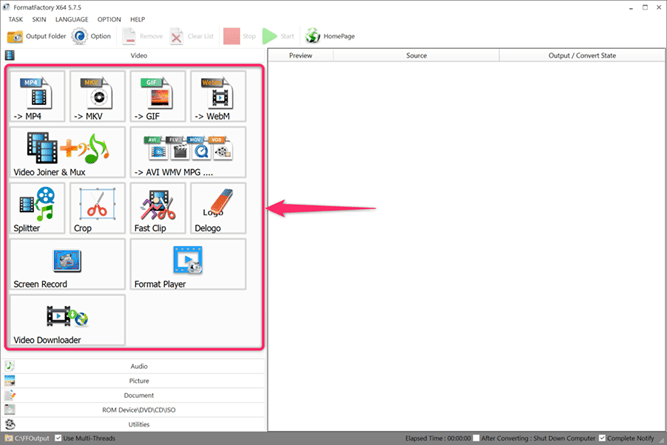This screenshot has height=445, width=667.
Task: Open the -> WebM conversion tool
Action: tap(218, 97)
